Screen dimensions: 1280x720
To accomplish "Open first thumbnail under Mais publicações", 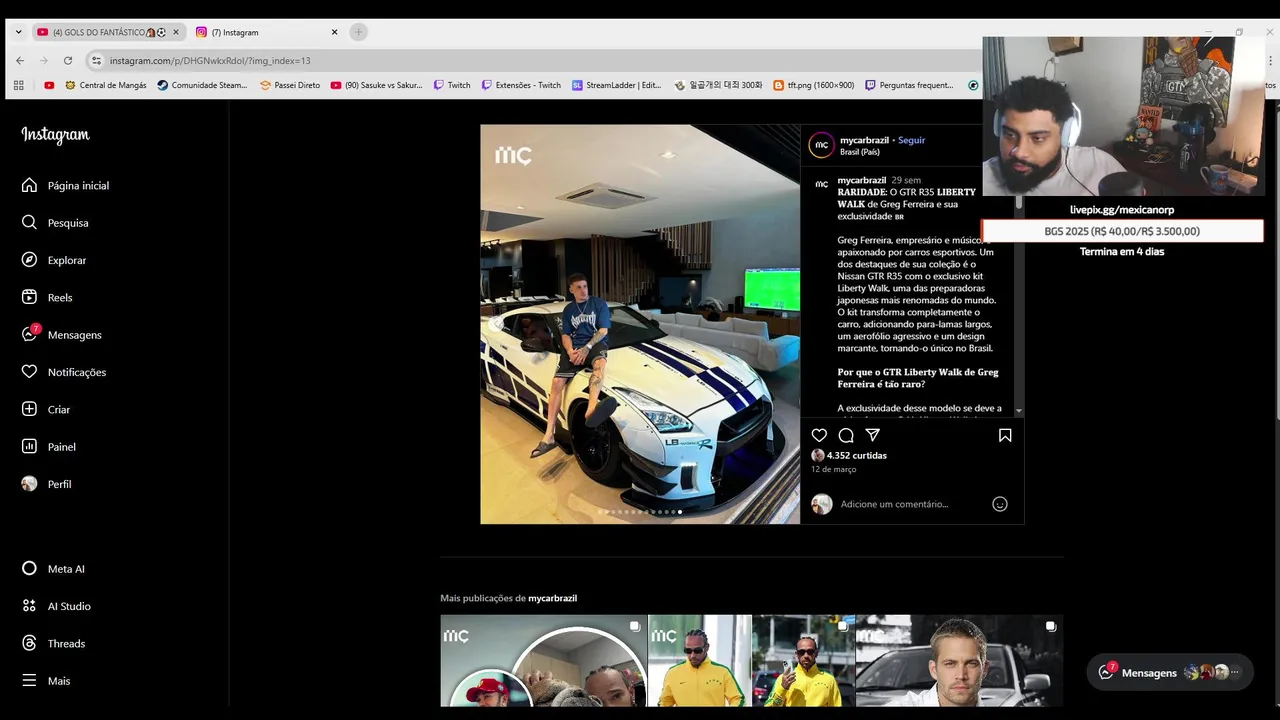I will tap(544, 661).
